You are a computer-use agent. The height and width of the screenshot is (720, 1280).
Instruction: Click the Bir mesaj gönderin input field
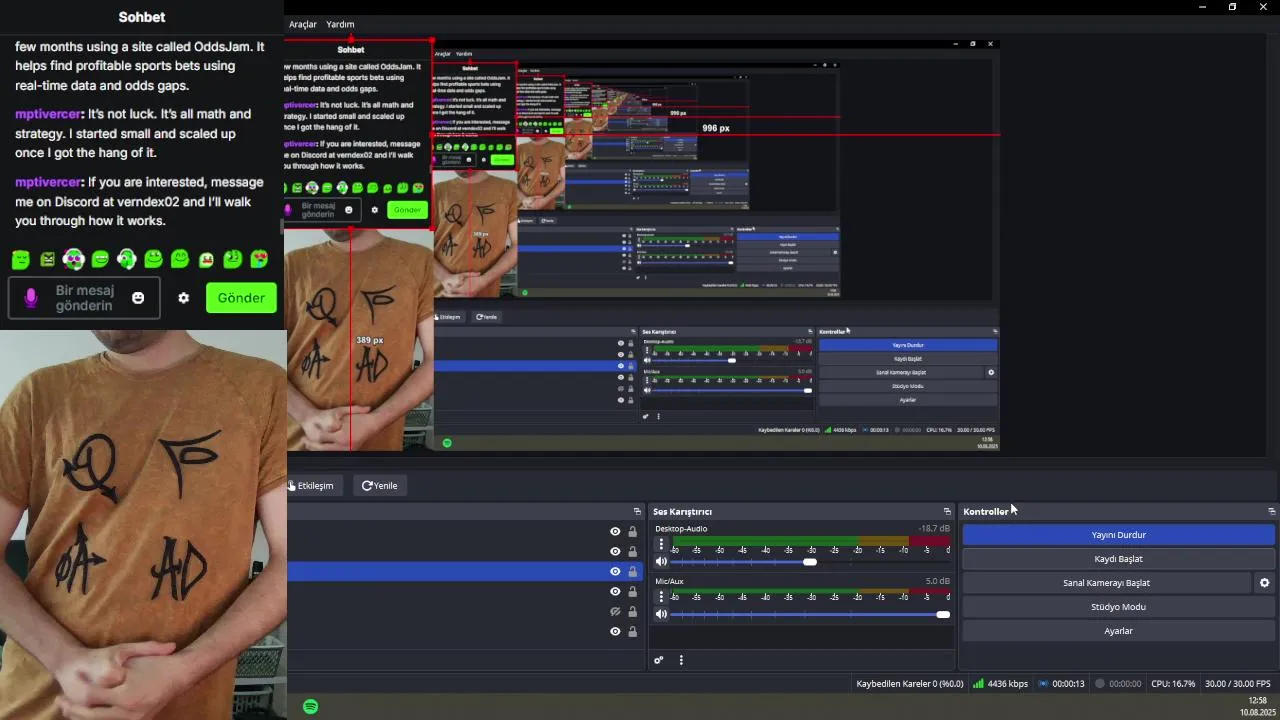[x=84, y=298]
